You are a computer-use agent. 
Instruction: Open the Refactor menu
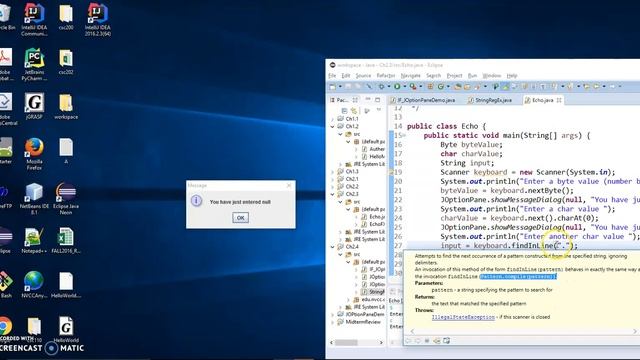385,76
